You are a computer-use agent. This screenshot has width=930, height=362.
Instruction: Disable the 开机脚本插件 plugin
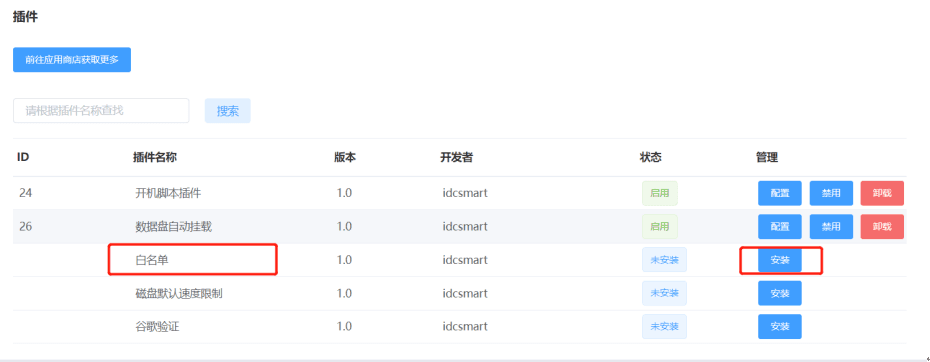[832, 193]
